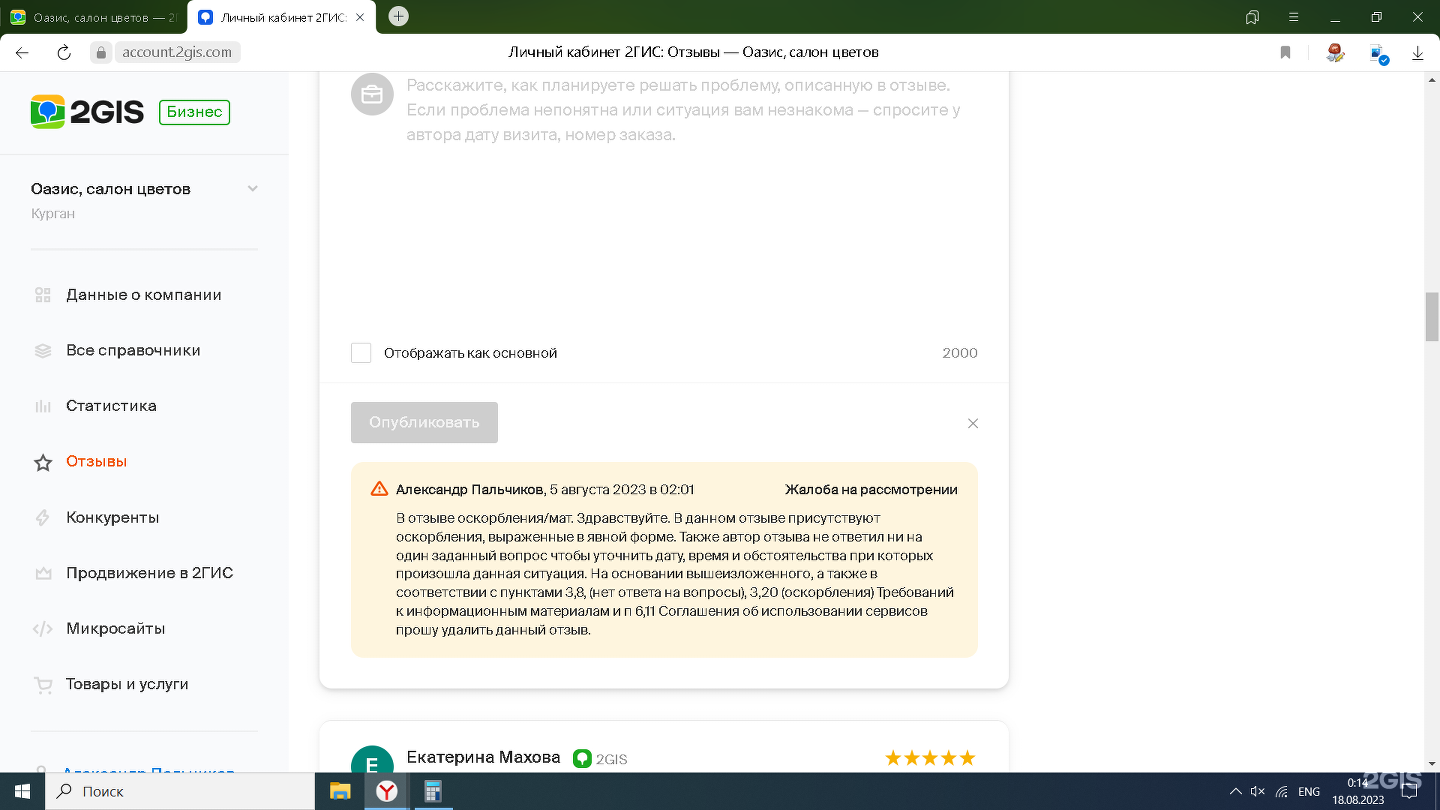The height and width of the screenshot is (810, 1440).
Task: Click the complaint text about оскорбления
Action: coord(675,575)
